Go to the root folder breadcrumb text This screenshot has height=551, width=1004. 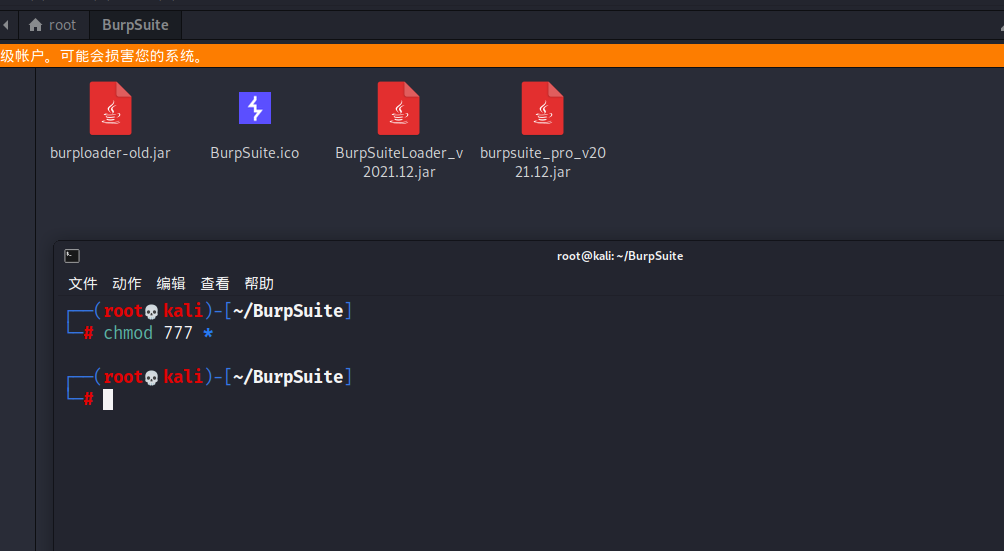coord(62,25)
